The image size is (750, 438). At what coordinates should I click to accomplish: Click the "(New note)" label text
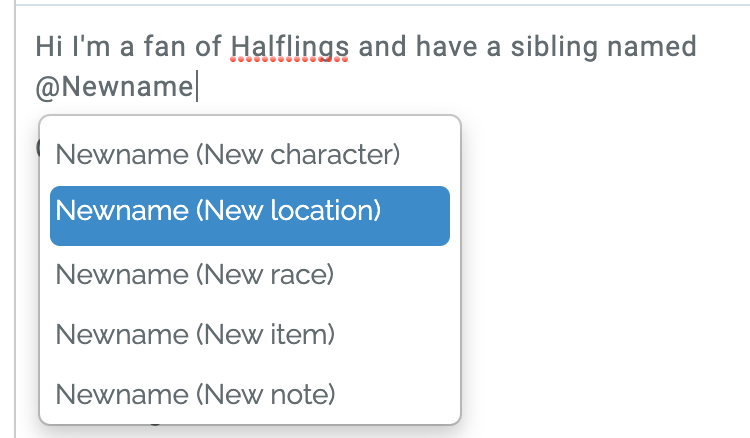click(265, 394)
